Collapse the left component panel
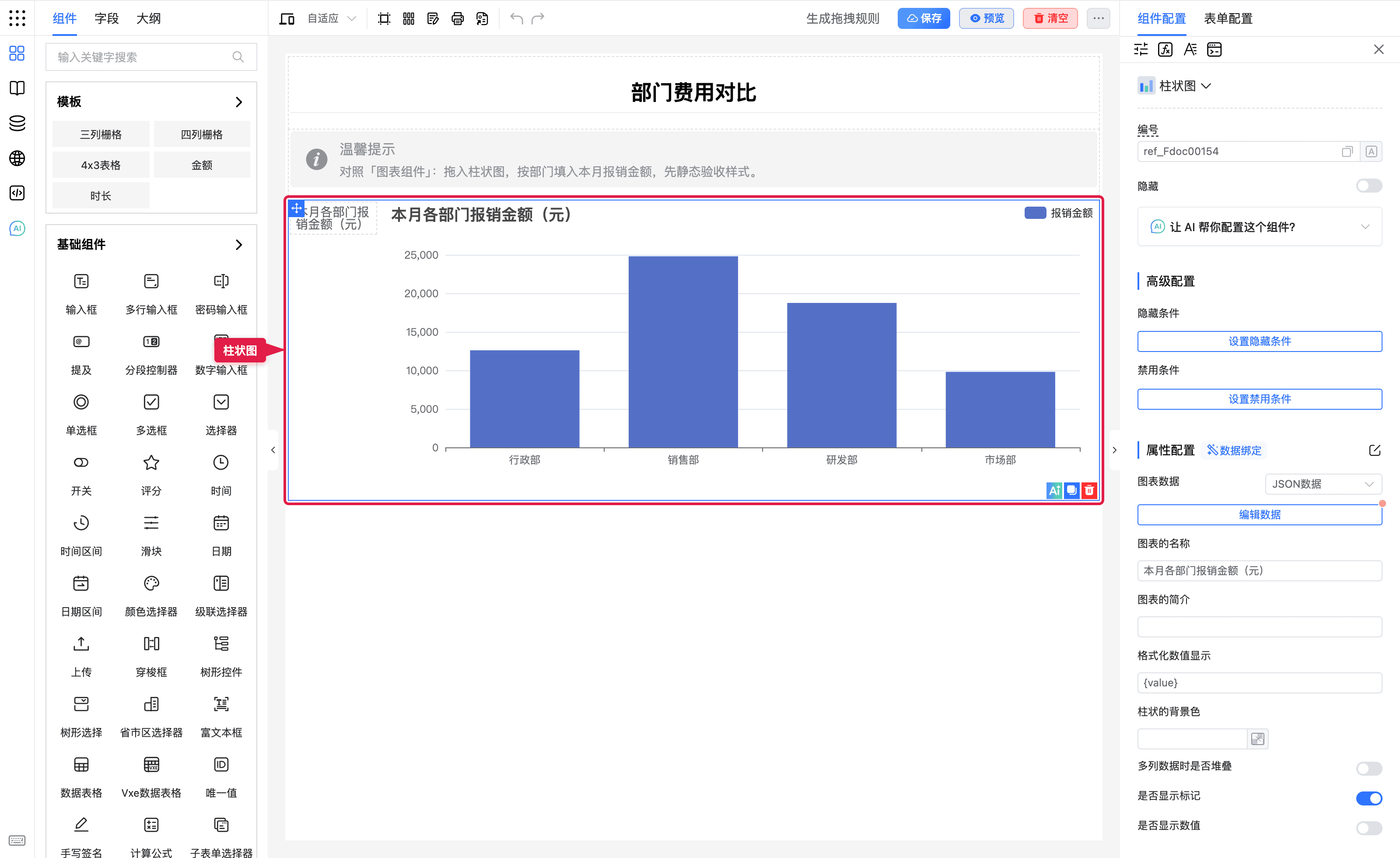The image size is (1400, 858). coord(273,450)
